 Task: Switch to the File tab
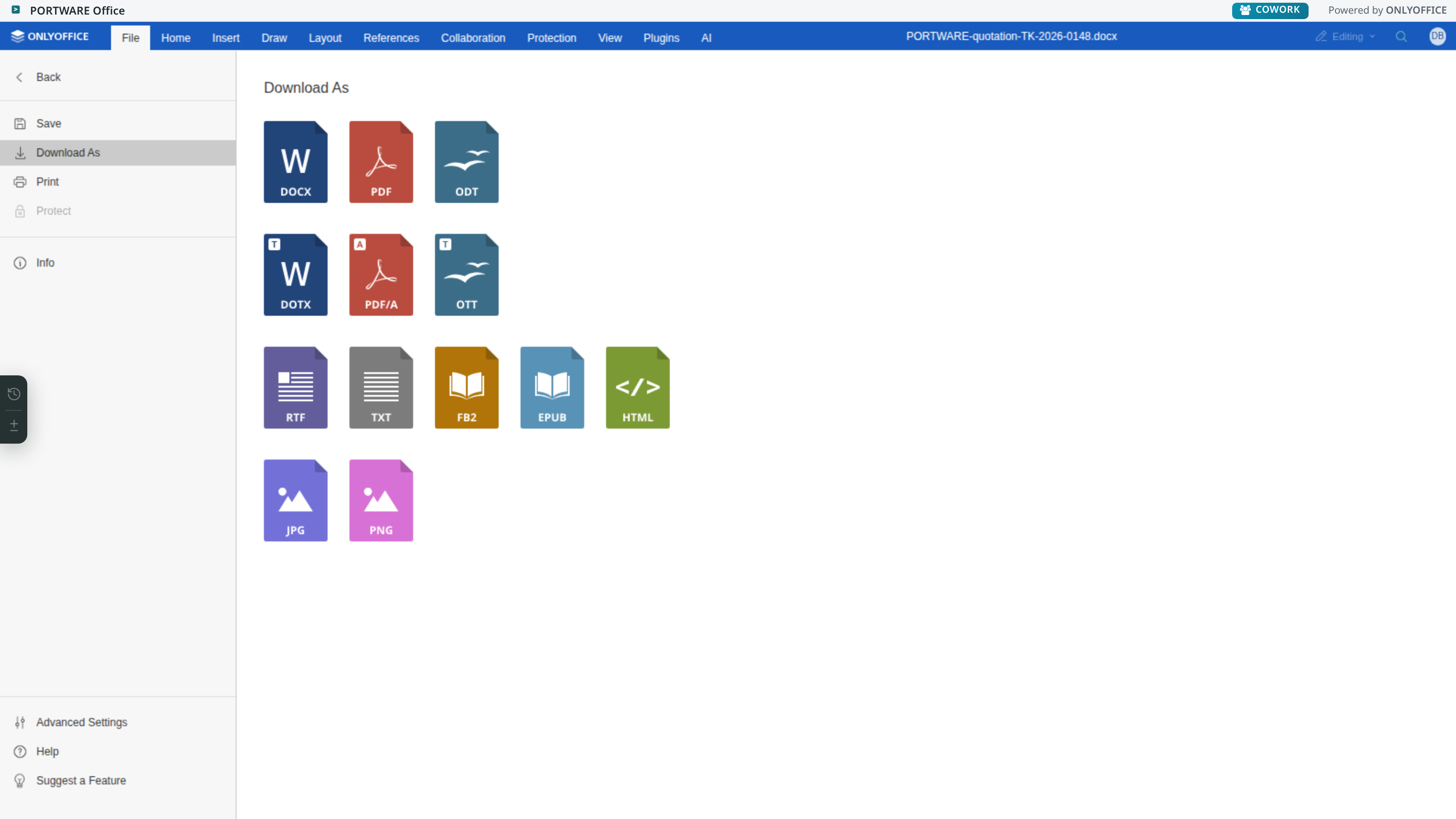pyautogui.click(x=131, y=38)
